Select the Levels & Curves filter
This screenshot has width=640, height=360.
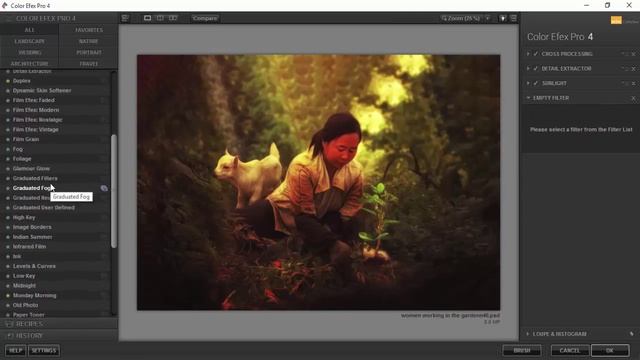34,266
